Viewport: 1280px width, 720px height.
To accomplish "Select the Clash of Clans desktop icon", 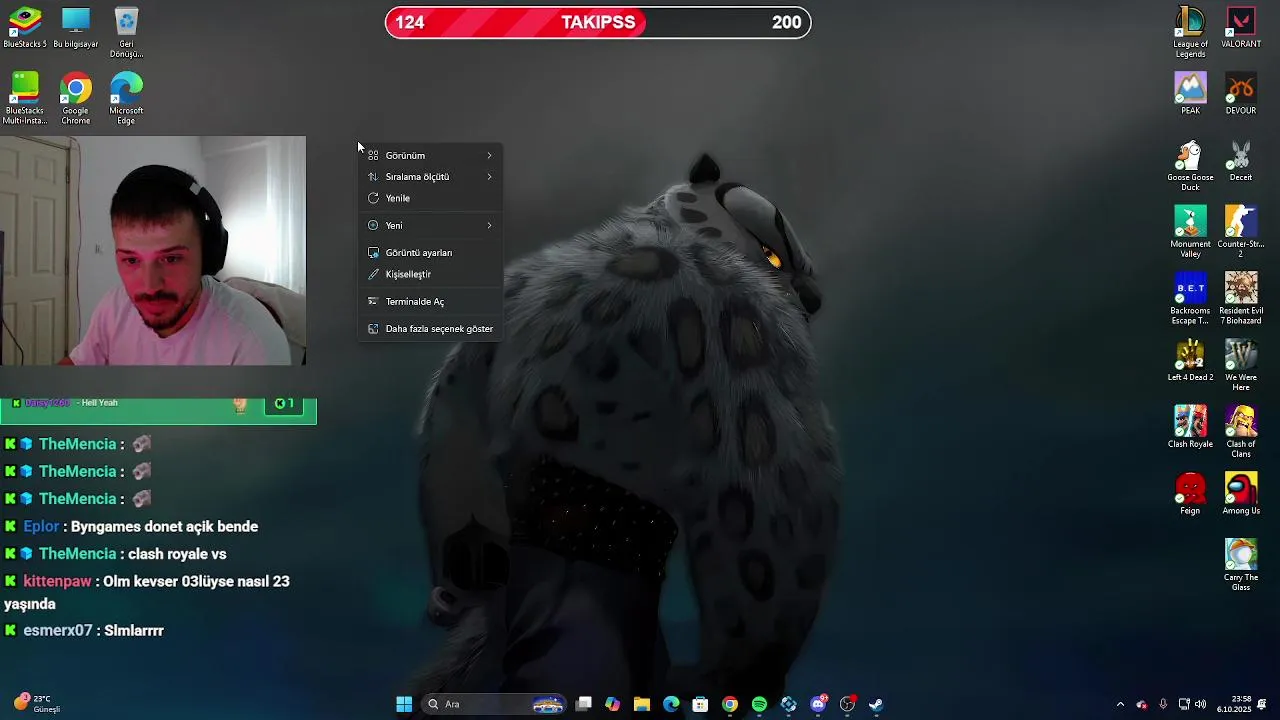I will [x=1241, y=432].
